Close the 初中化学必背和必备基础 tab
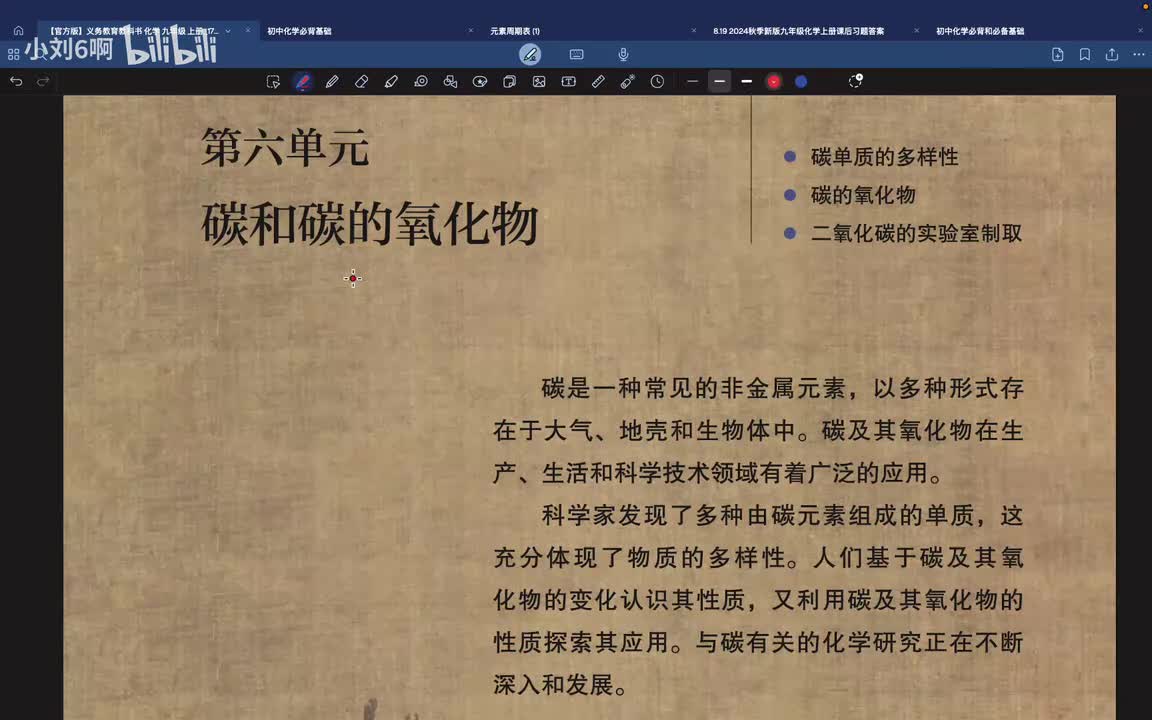 [x=1140, y=31]
